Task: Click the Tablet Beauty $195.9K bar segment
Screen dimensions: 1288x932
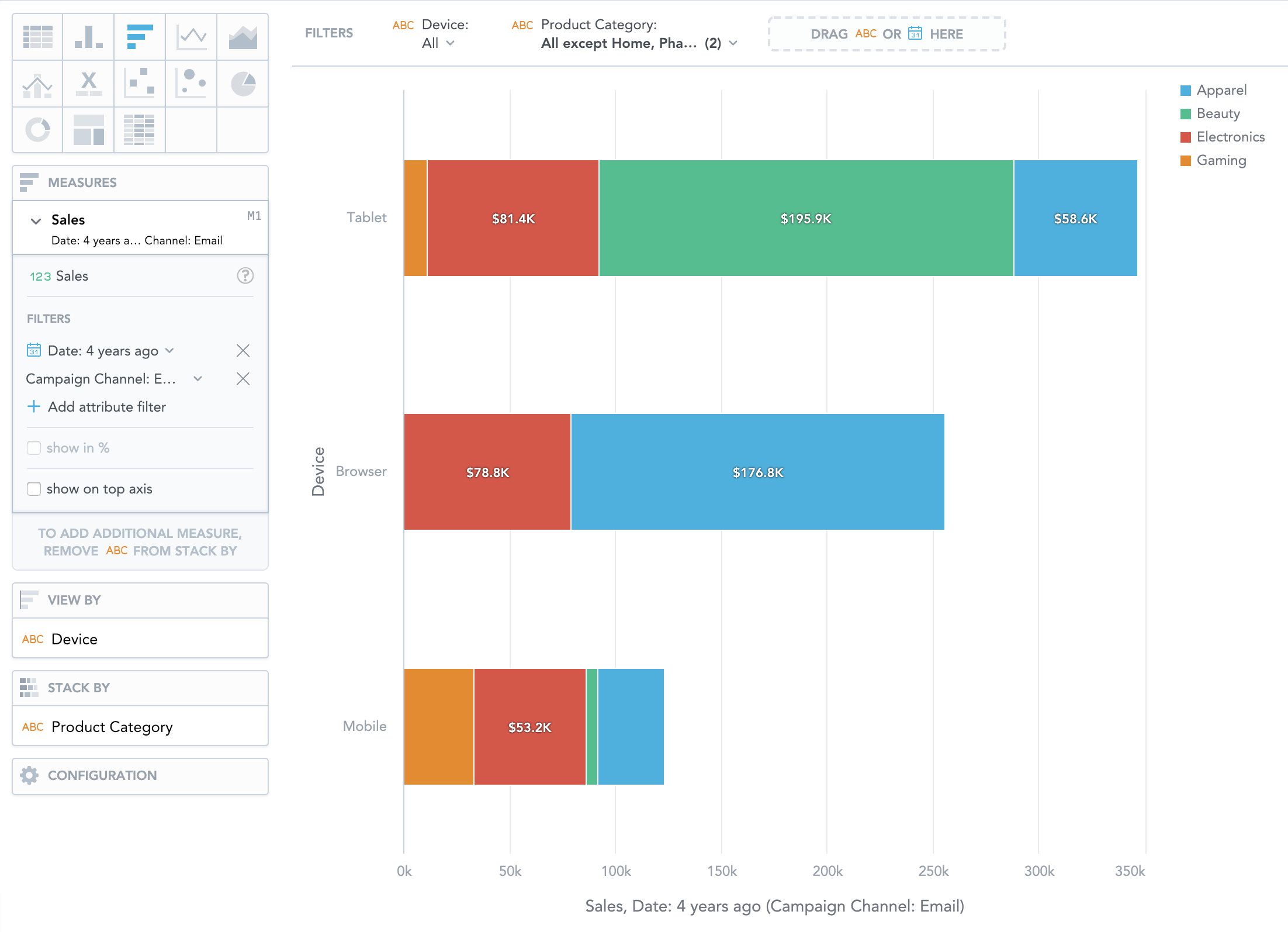Action: click(806, 218)
